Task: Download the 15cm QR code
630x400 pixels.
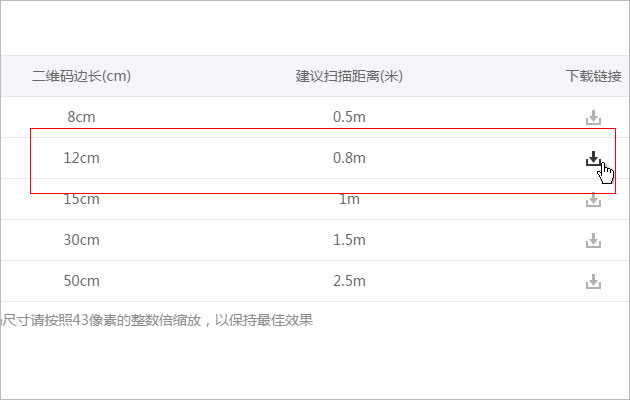Action: pos(593,200)
